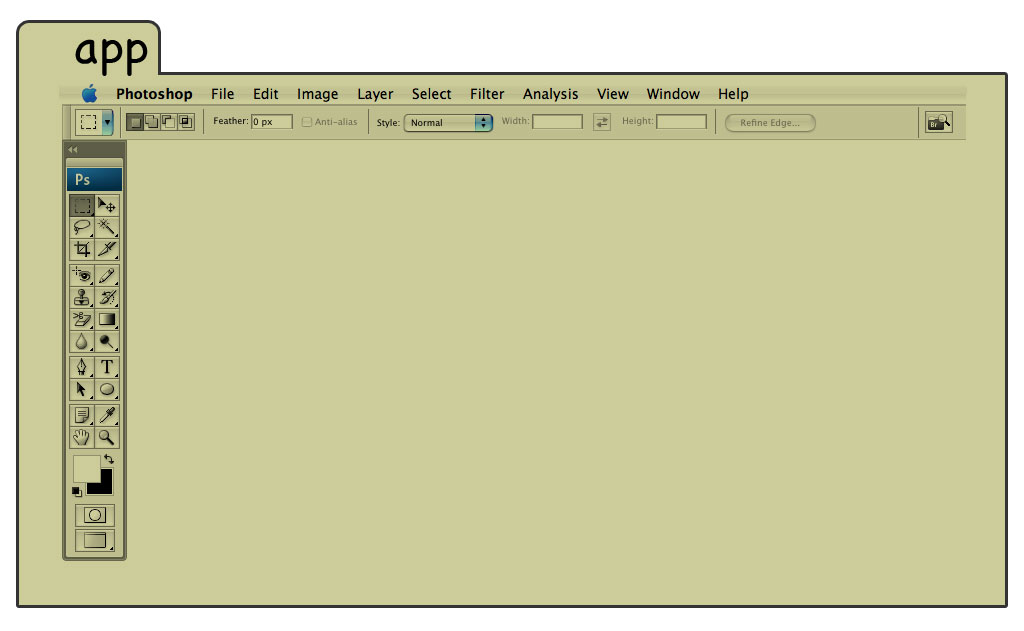The width and height of the screenshot is (1024, 631).
Task: Open the File menu
Action: pyautogui.click(x=223, y=94)
